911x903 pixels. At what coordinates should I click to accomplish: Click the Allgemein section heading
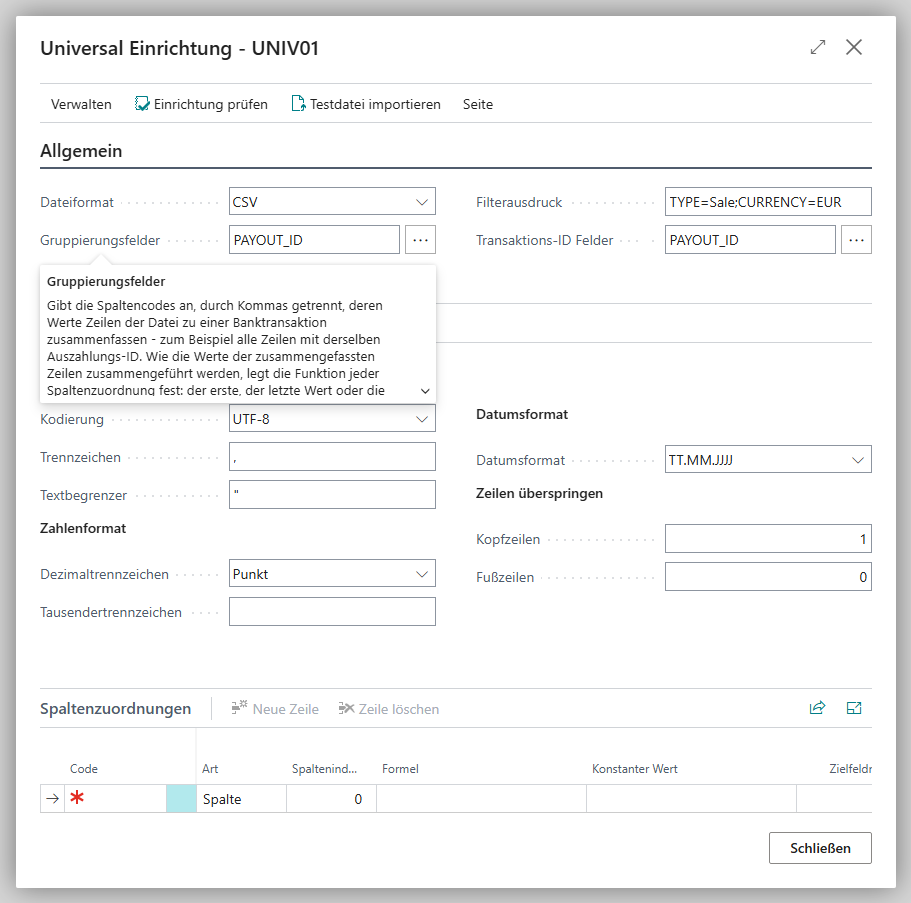tap(81, 150)
